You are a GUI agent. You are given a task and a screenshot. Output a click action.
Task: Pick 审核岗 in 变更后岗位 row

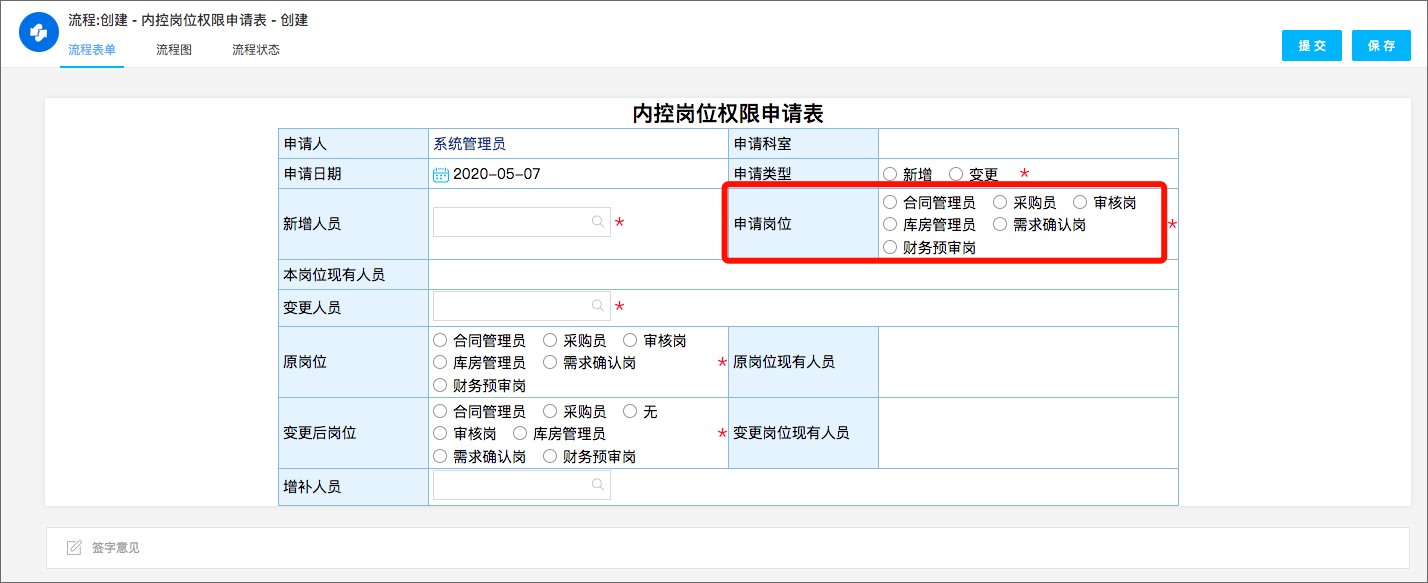[x=440, y=433]
